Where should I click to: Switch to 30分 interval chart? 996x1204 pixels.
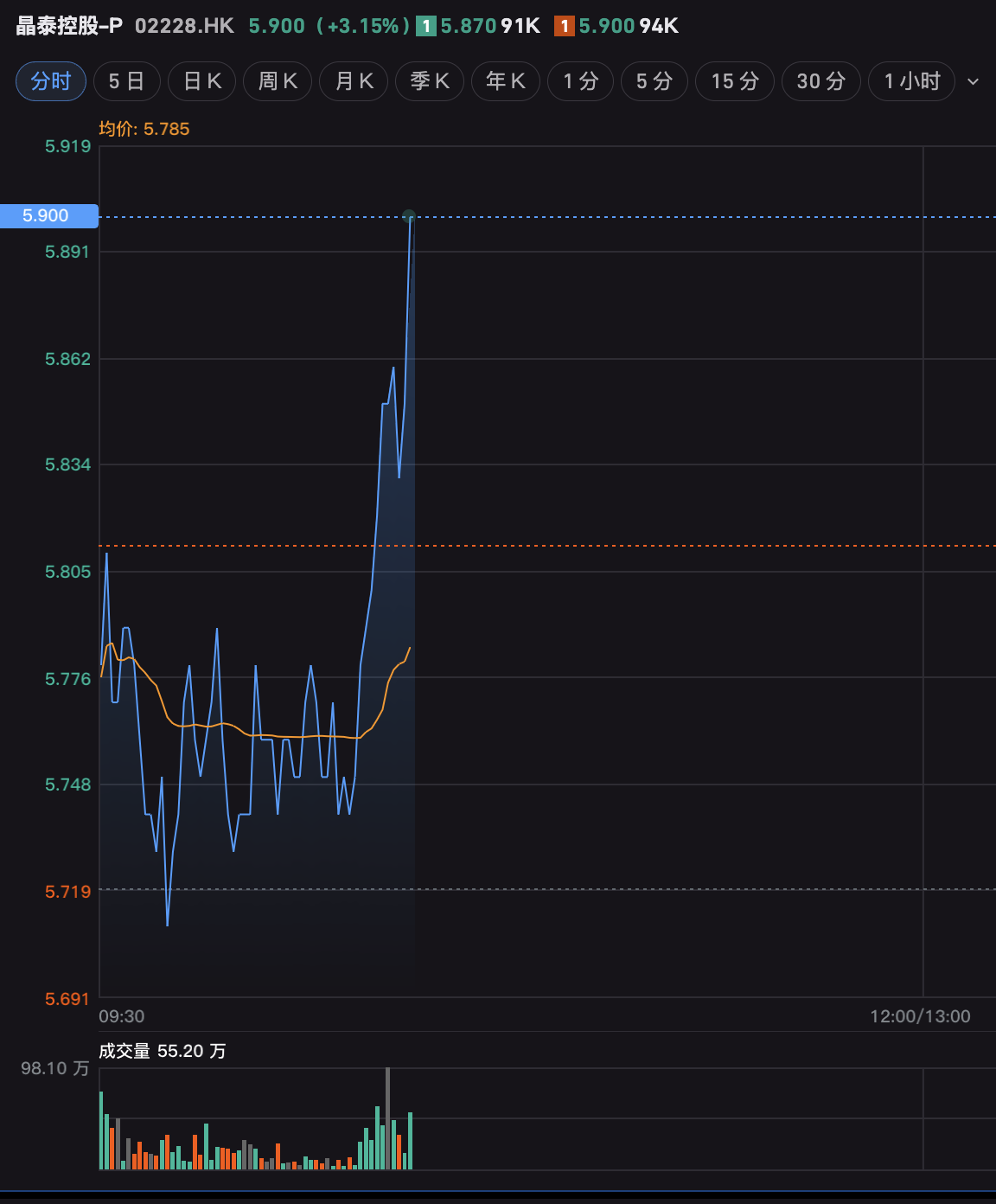820,81
